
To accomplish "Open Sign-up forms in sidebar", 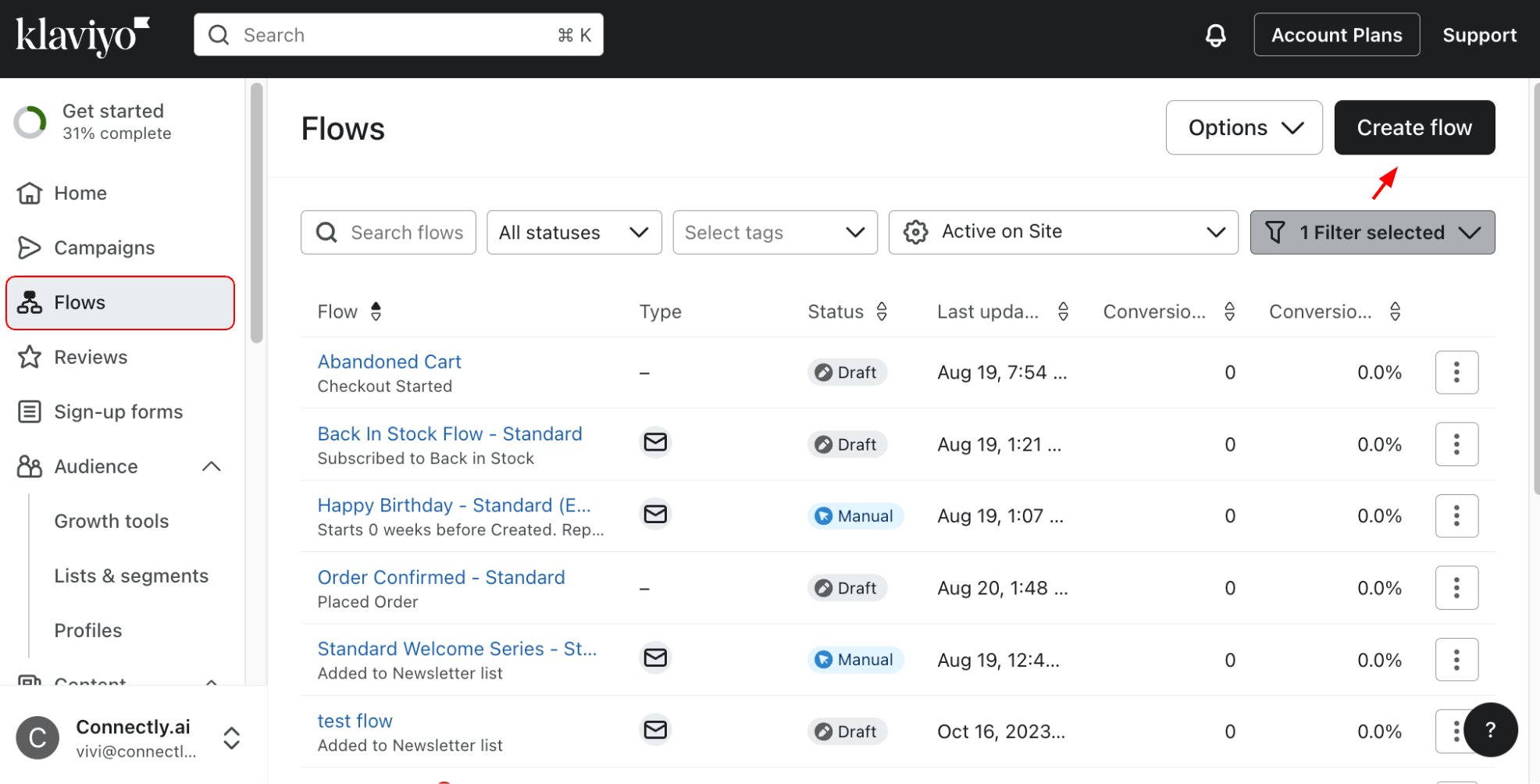I will 120,412.
